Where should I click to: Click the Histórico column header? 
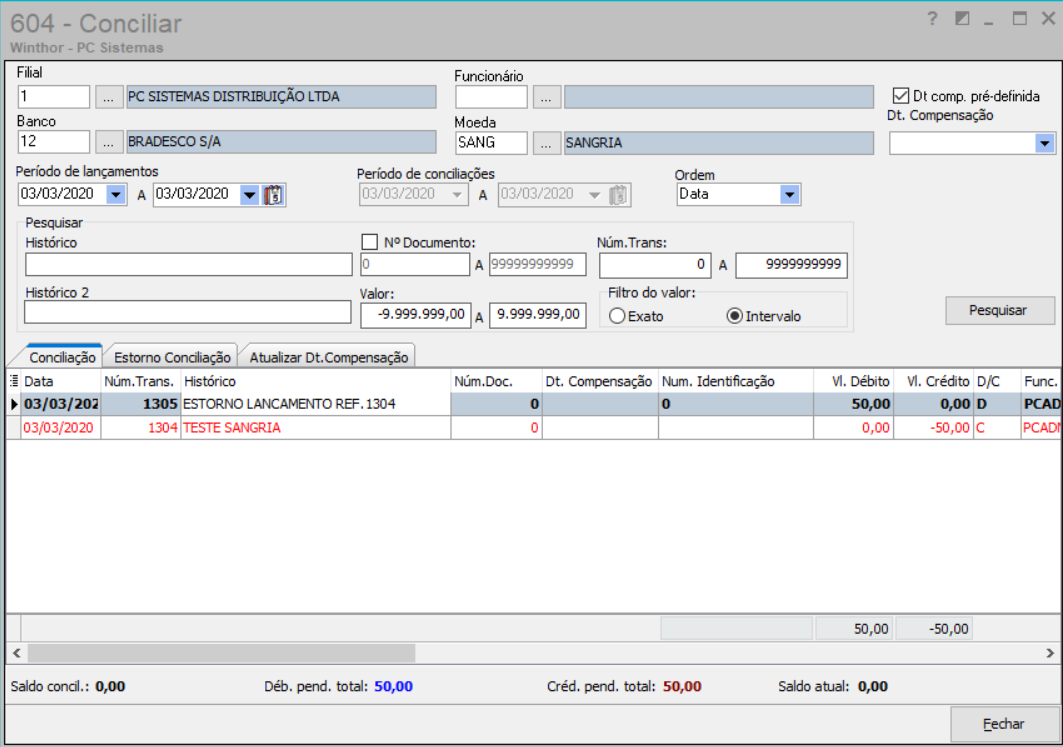[315, 381]
